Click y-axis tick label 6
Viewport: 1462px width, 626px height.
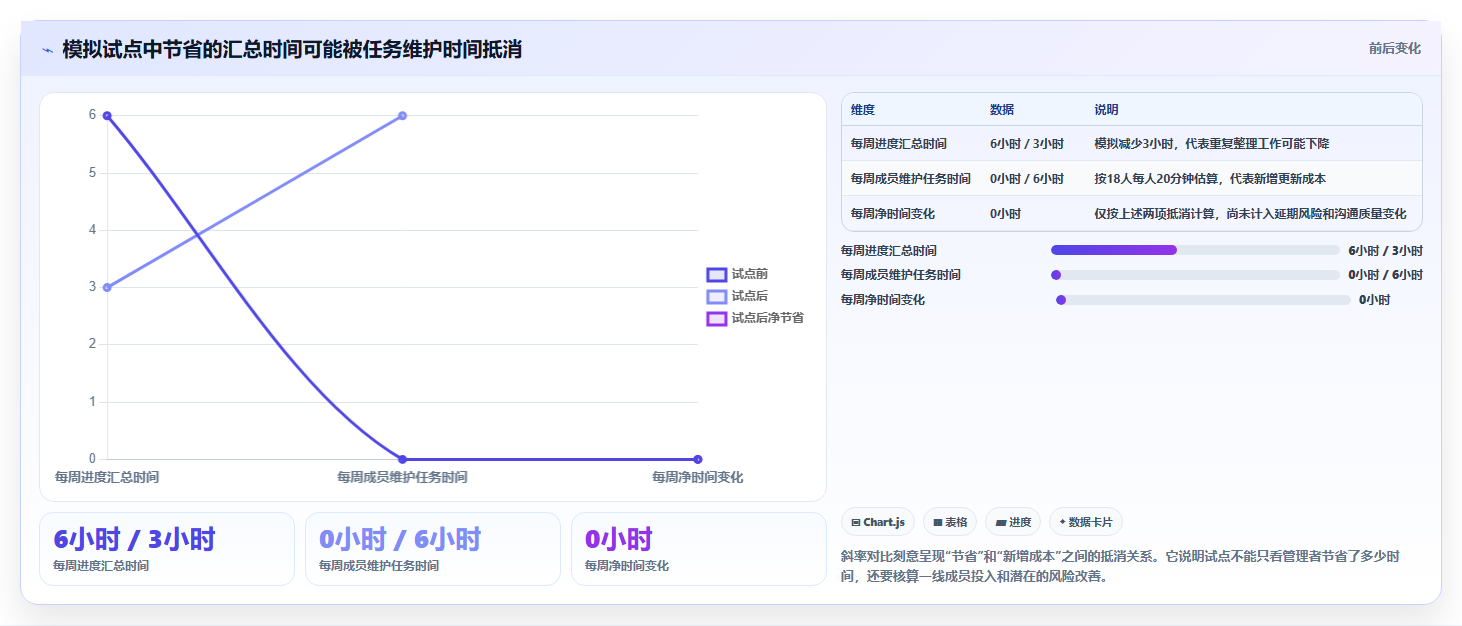pos(92,116)
